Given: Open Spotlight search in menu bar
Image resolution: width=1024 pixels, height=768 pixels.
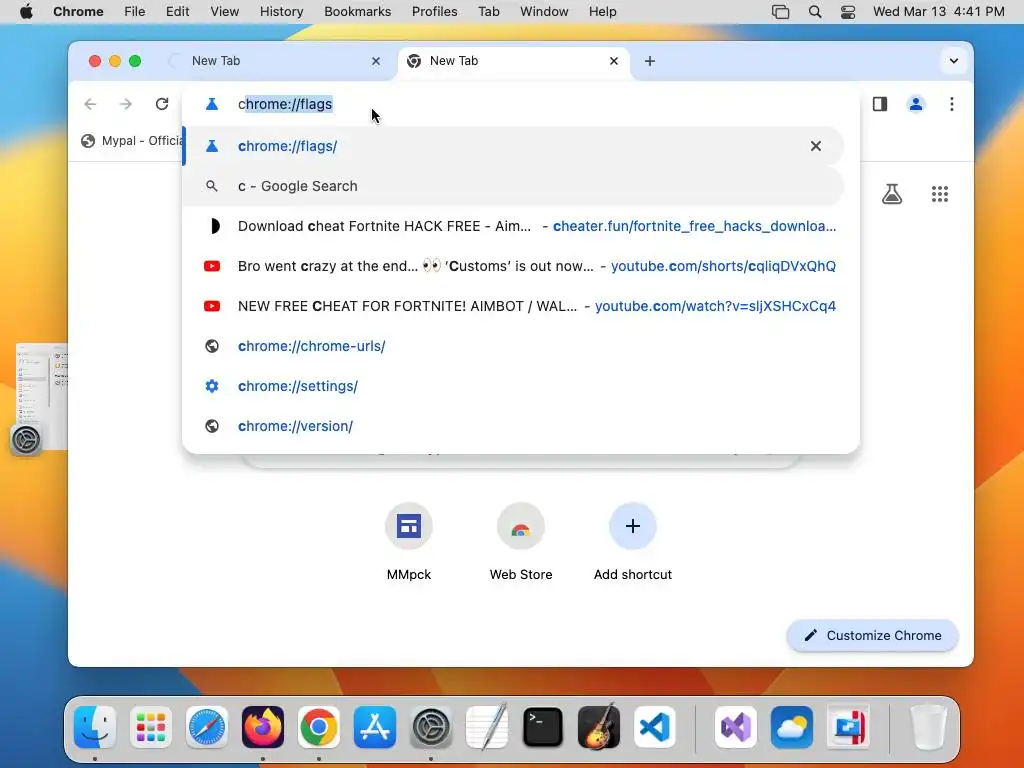Looking at the screenshot, I should click(x=814, y=11).
